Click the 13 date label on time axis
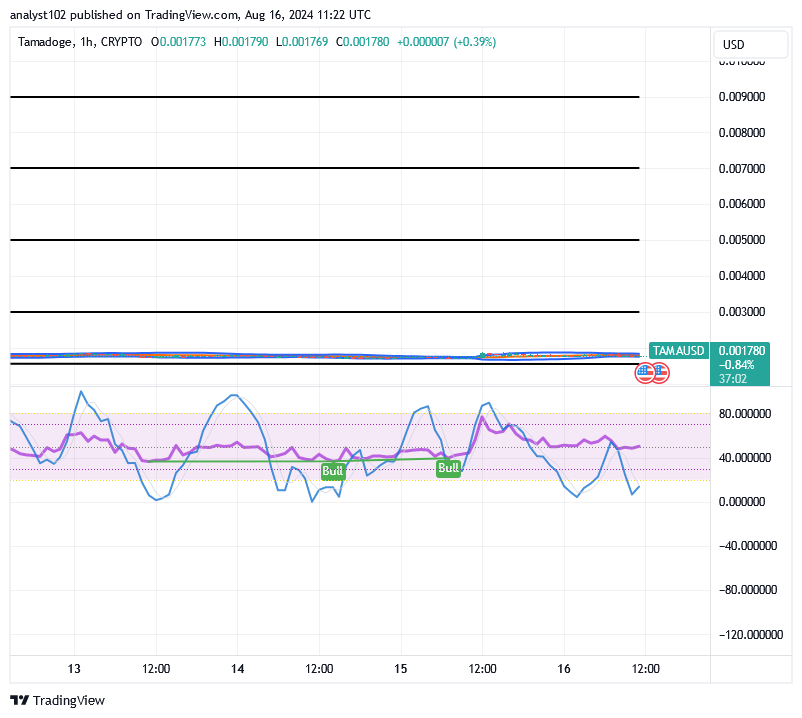This screenshot has height=718, width=802. [x=74, y=668]
